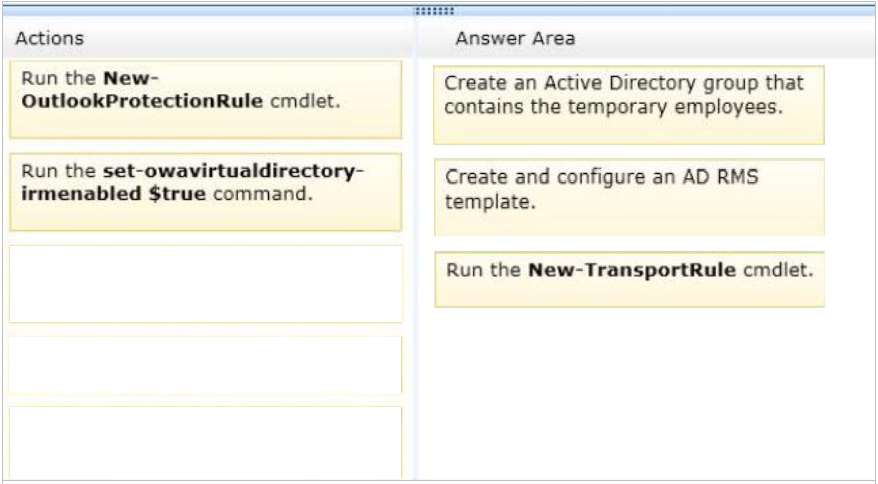
Task: Click the lowest empty Actions slot
Action: [206, 443]
